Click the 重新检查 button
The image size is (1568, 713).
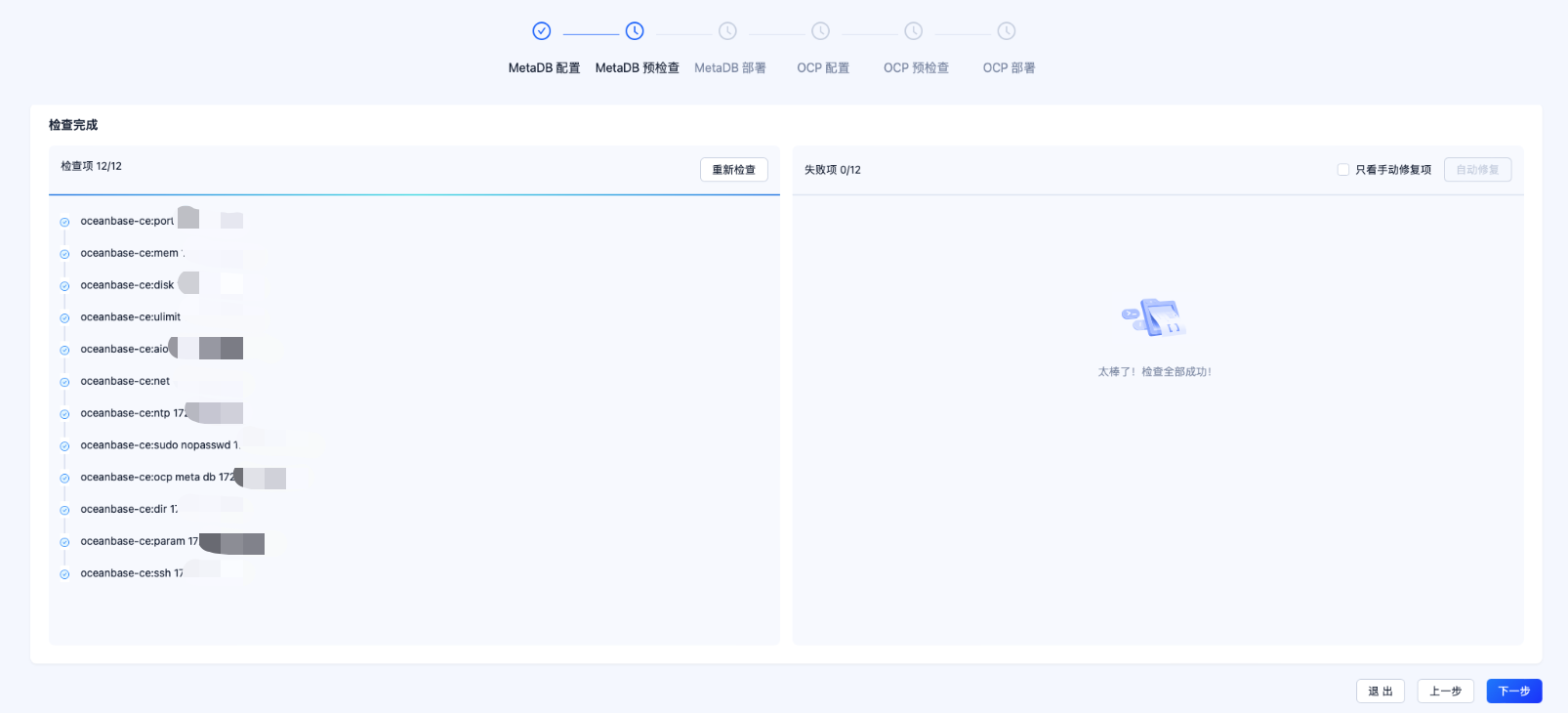(734, 170)
